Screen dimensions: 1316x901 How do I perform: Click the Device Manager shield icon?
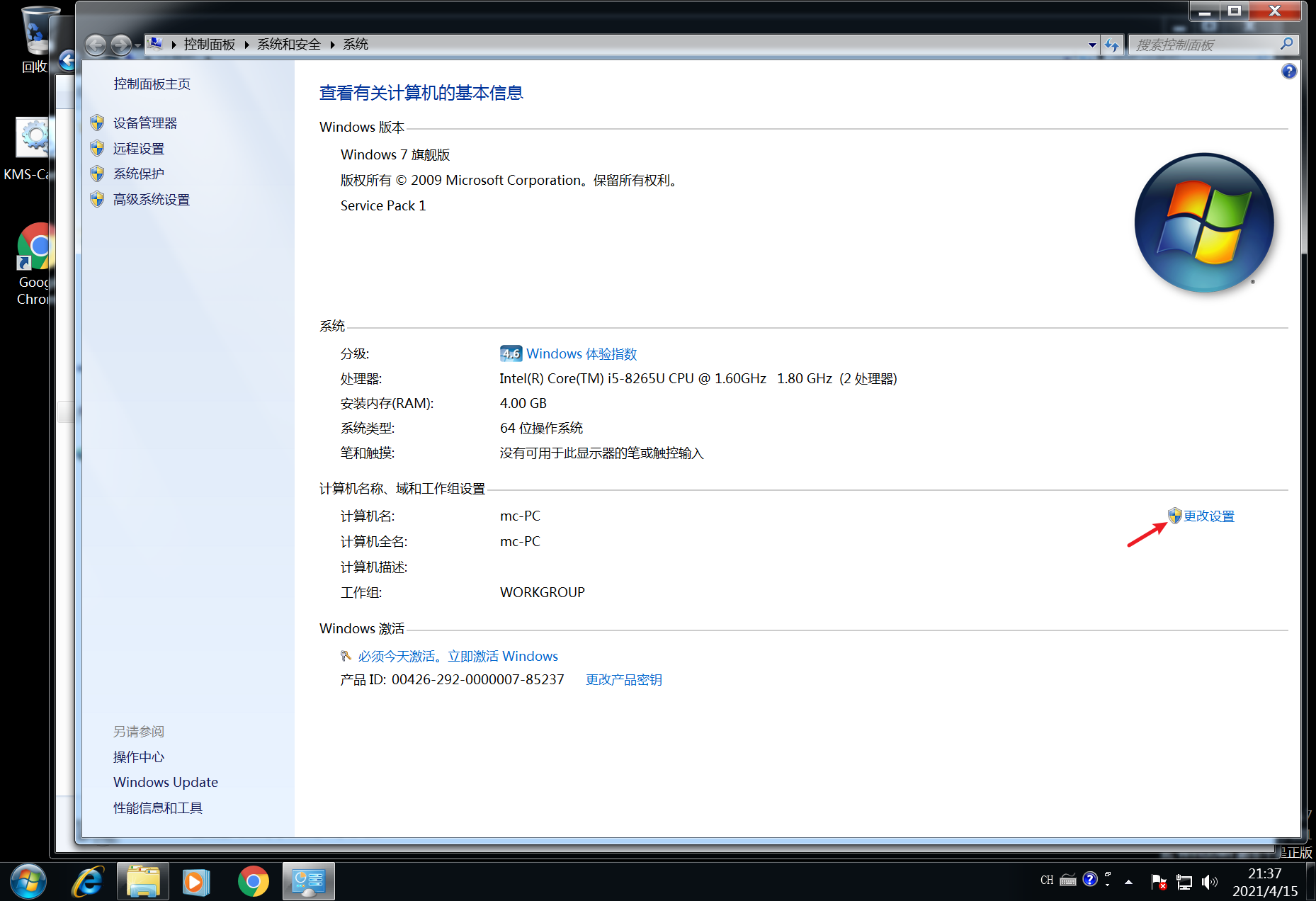coord(98,123)
